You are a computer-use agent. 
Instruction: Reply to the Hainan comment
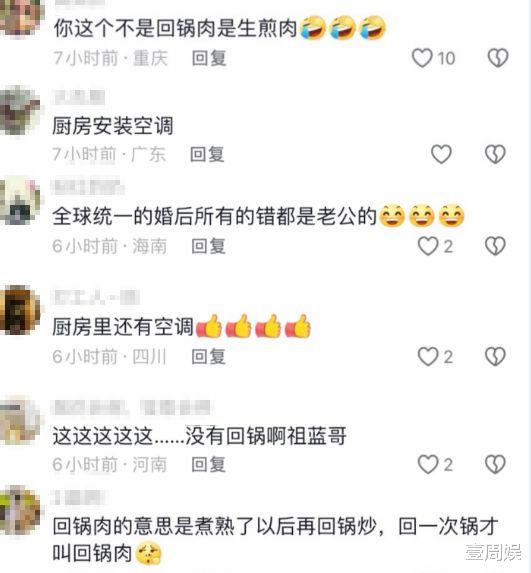pyautogui.click(x=208, y=246)
